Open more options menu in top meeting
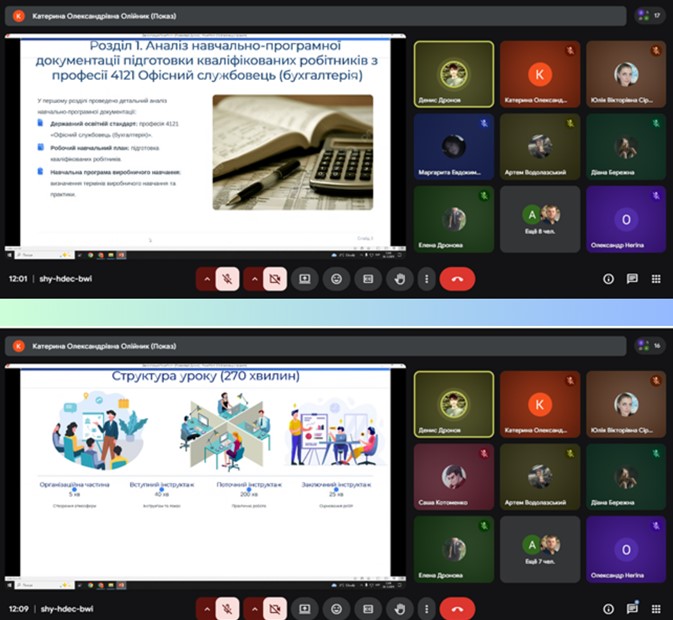 coord(427,280)
